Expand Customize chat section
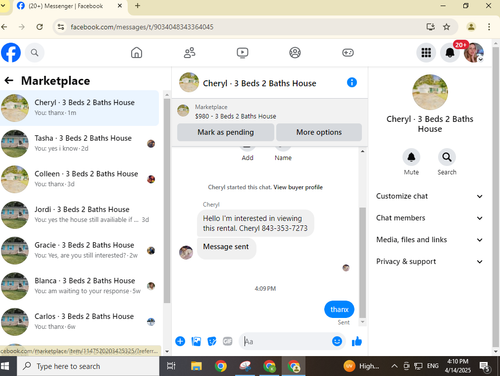Image resolution: width=500 pixels, height=376 pixels. pos(429,196)
